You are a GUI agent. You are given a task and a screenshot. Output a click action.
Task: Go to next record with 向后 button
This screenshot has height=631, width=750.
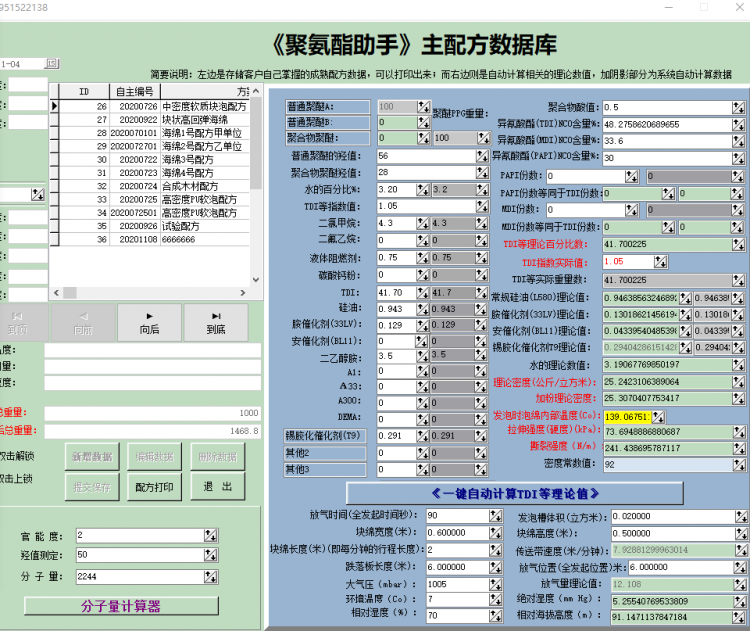150,321
